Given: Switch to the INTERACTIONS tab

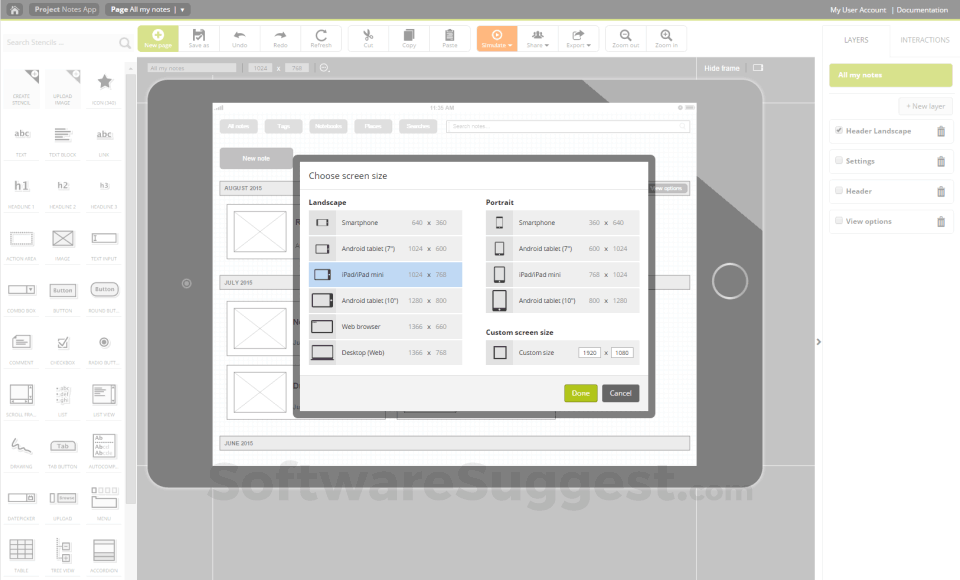Looking at the screenshot, I should point(924,40).
